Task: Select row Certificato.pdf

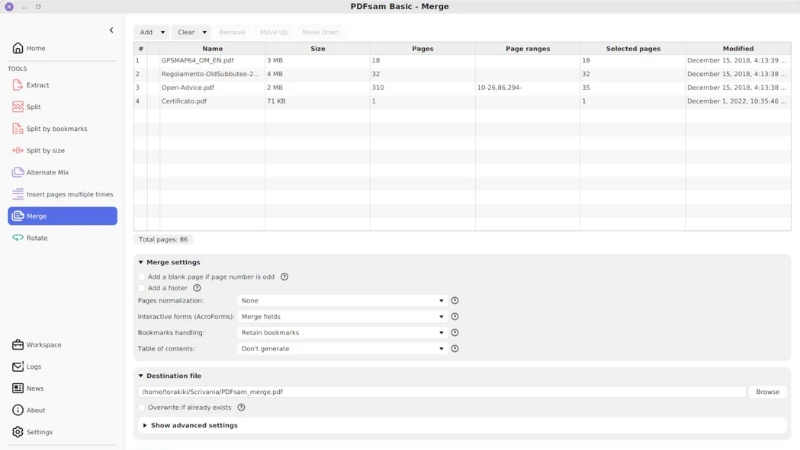Action: (462, 101)
